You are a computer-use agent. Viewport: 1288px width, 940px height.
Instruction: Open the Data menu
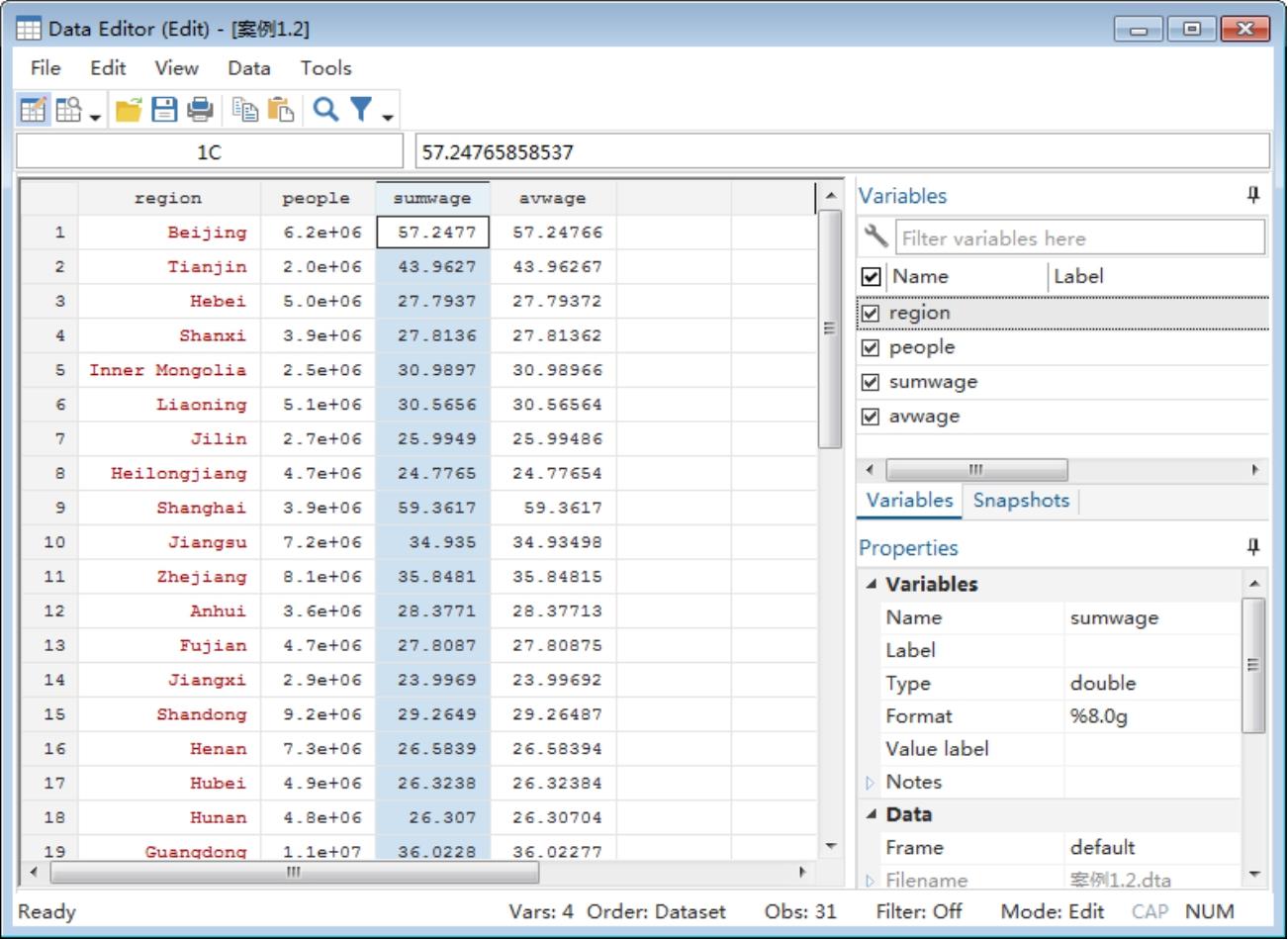pyautogui.click(x=248, y=68)
